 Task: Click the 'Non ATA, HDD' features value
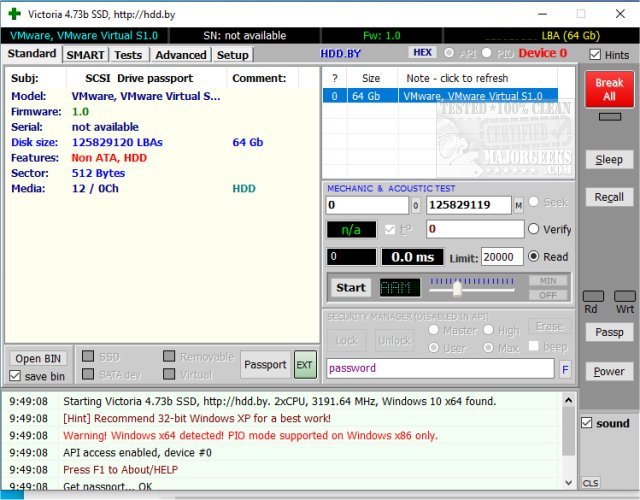[x=109, y=158]
